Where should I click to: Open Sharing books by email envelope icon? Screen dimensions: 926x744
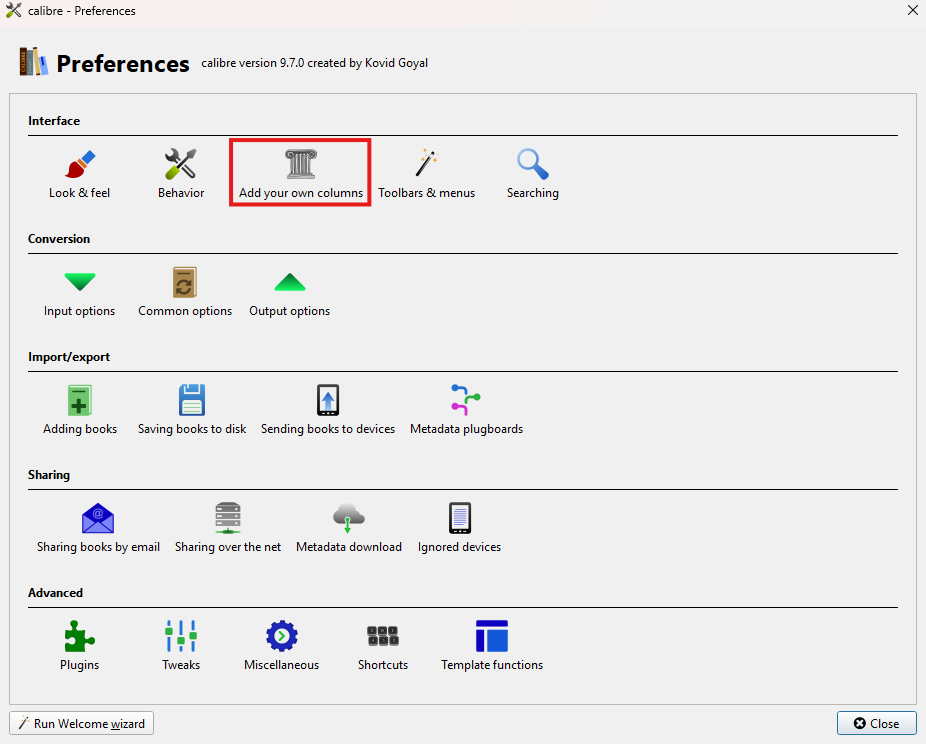point(98,518)
